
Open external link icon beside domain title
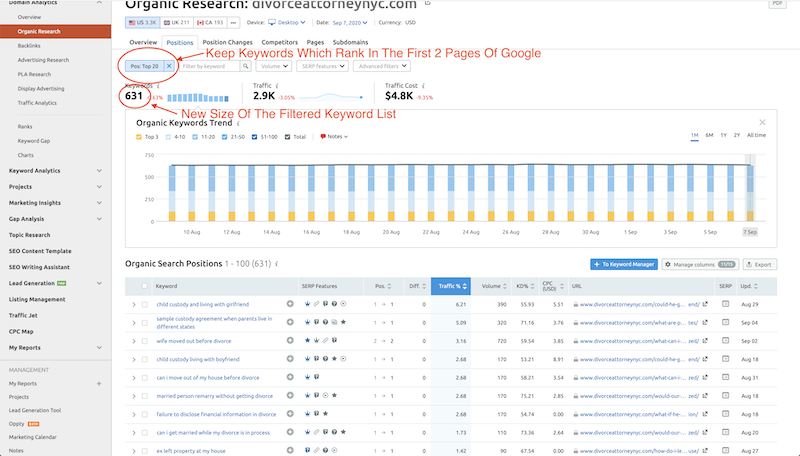pyautogui.click(x=428, y=3)
